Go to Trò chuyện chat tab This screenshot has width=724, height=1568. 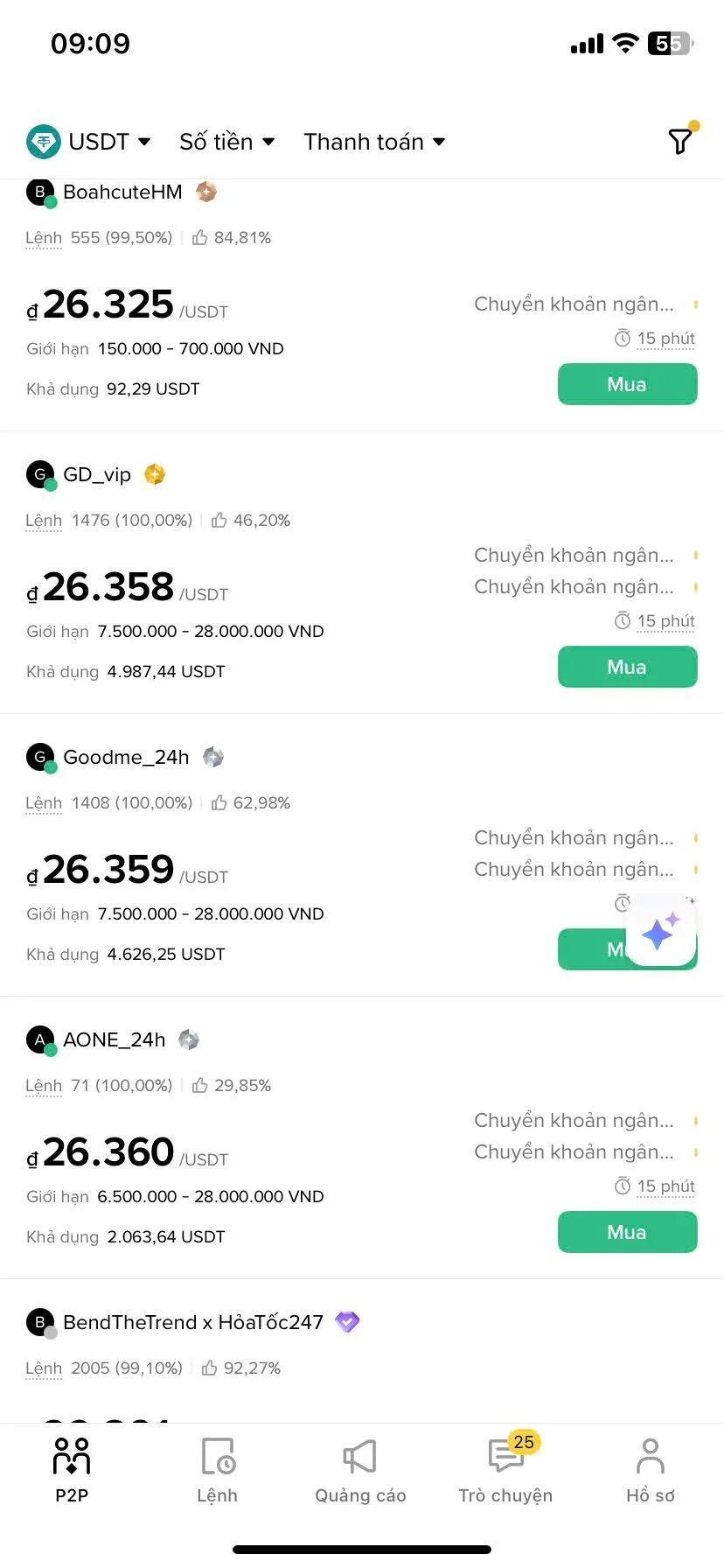pos(505,1470)
